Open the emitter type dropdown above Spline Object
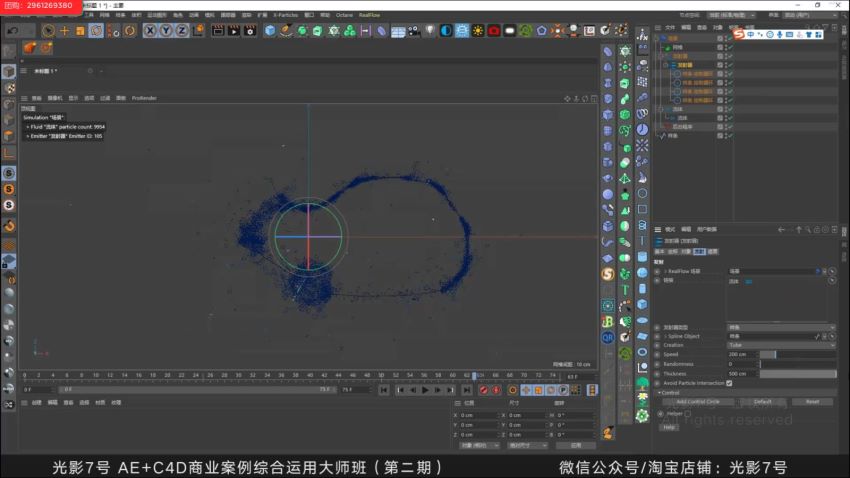850x478 pixels. [x=781, y=327]
